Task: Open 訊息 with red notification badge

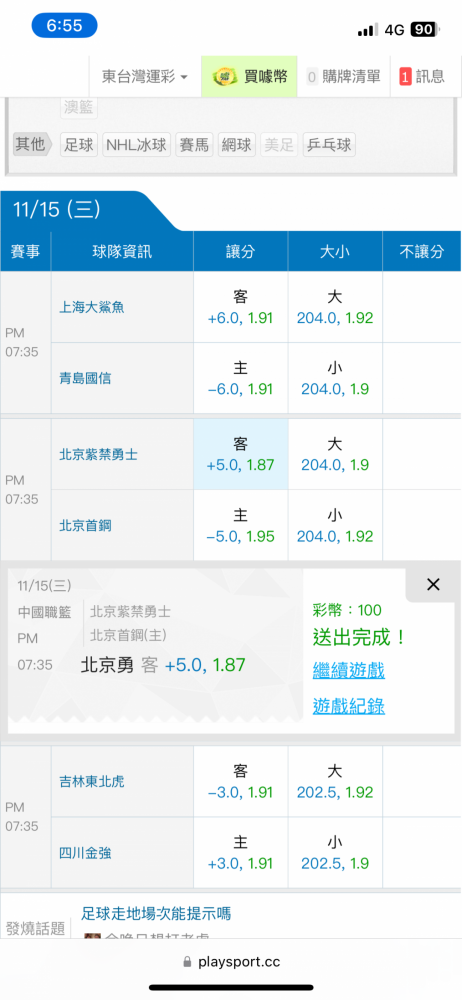Action: (422, 77)
